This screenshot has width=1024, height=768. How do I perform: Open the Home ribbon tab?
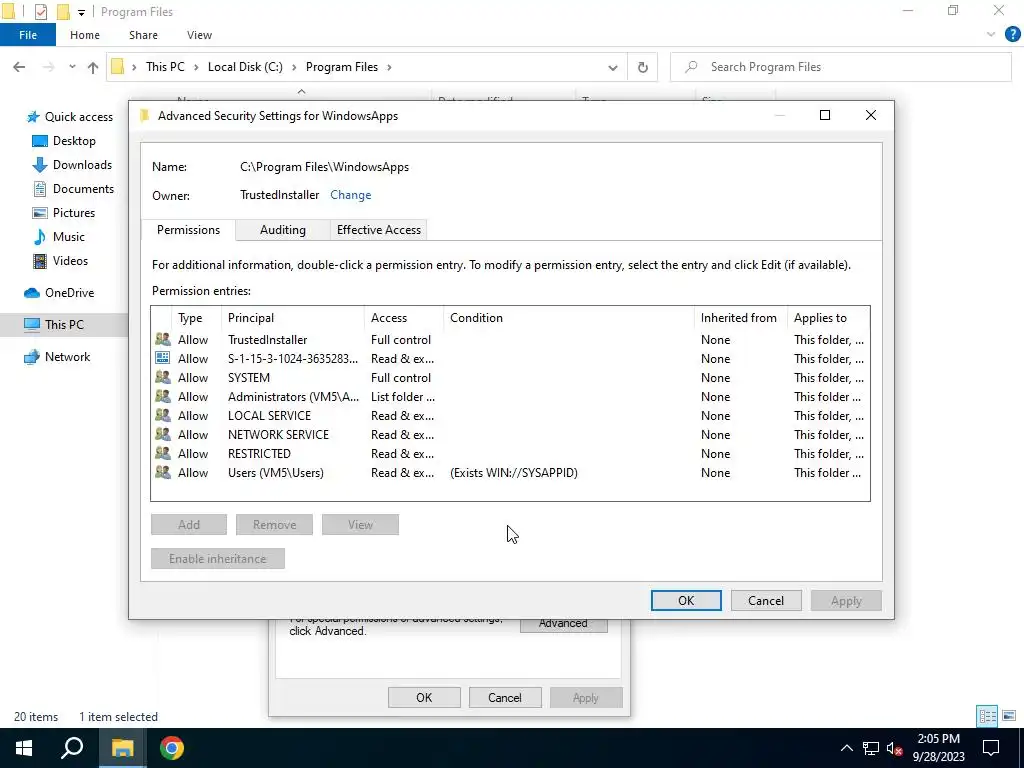pyautogui.click(x=85, y=35)
